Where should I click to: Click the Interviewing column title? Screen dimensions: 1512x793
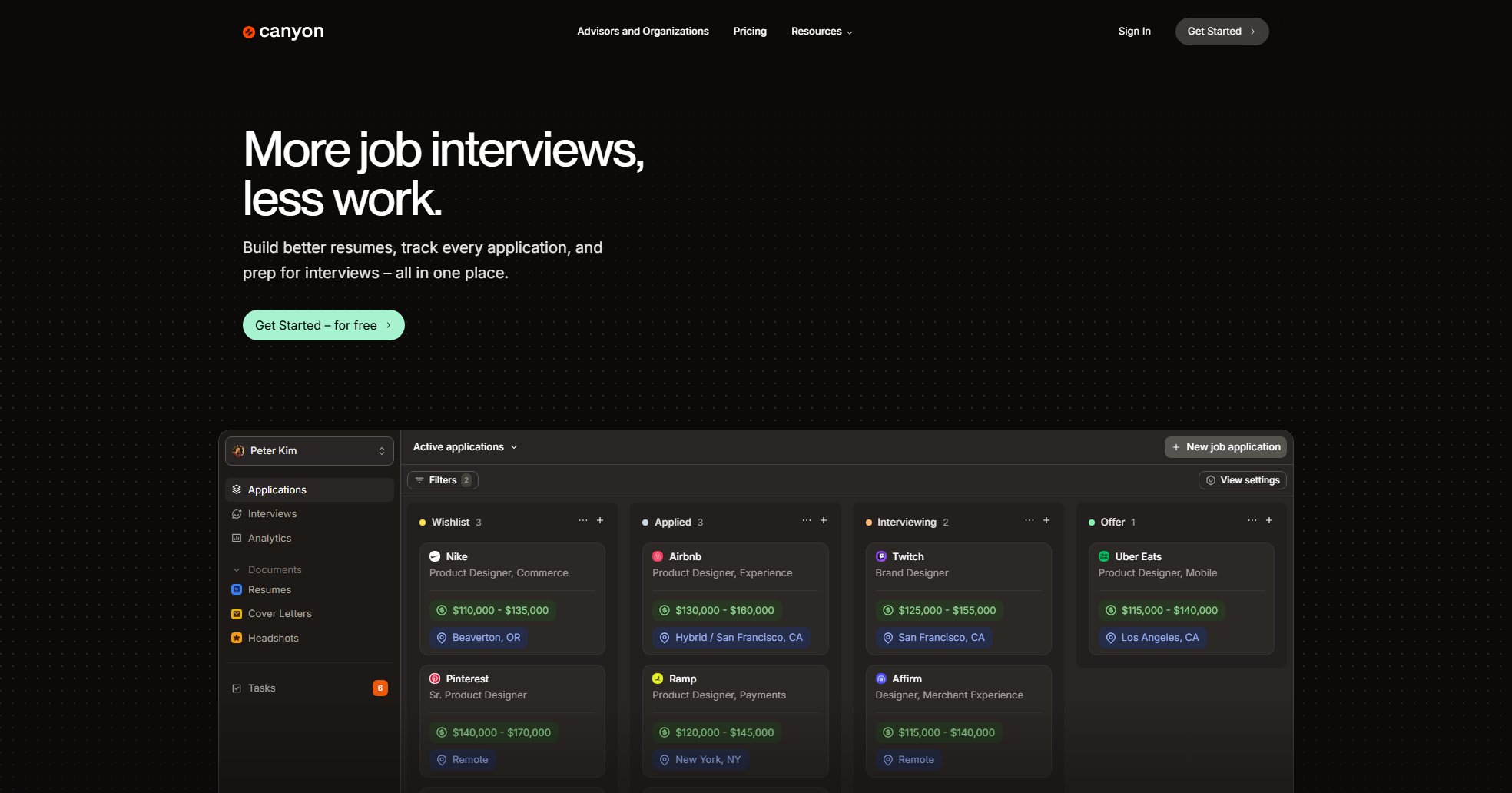(x=907, y=523)
